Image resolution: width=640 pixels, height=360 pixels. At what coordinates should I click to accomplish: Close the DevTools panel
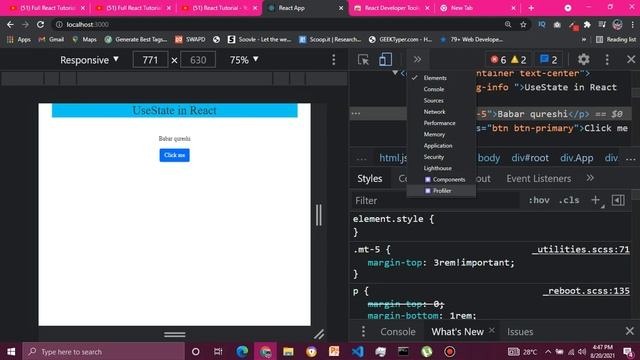pos(631,60)
